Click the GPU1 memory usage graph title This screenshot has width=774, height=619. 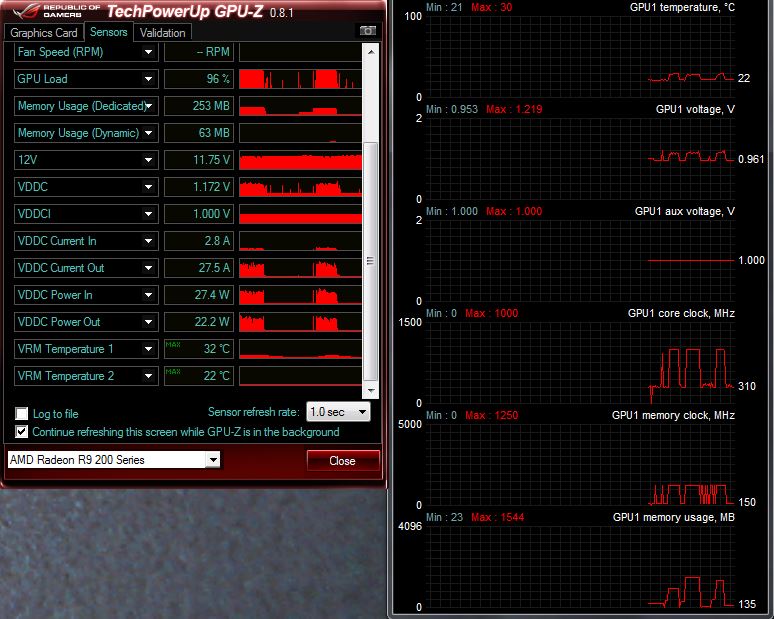[x=674, y=517]
